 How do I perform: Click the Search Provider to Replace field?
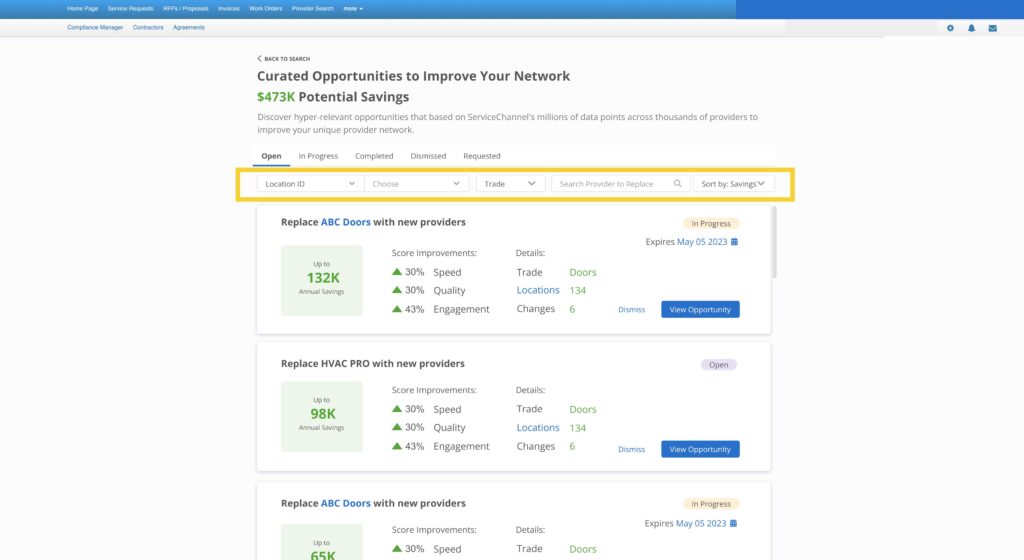coord(612,184)
